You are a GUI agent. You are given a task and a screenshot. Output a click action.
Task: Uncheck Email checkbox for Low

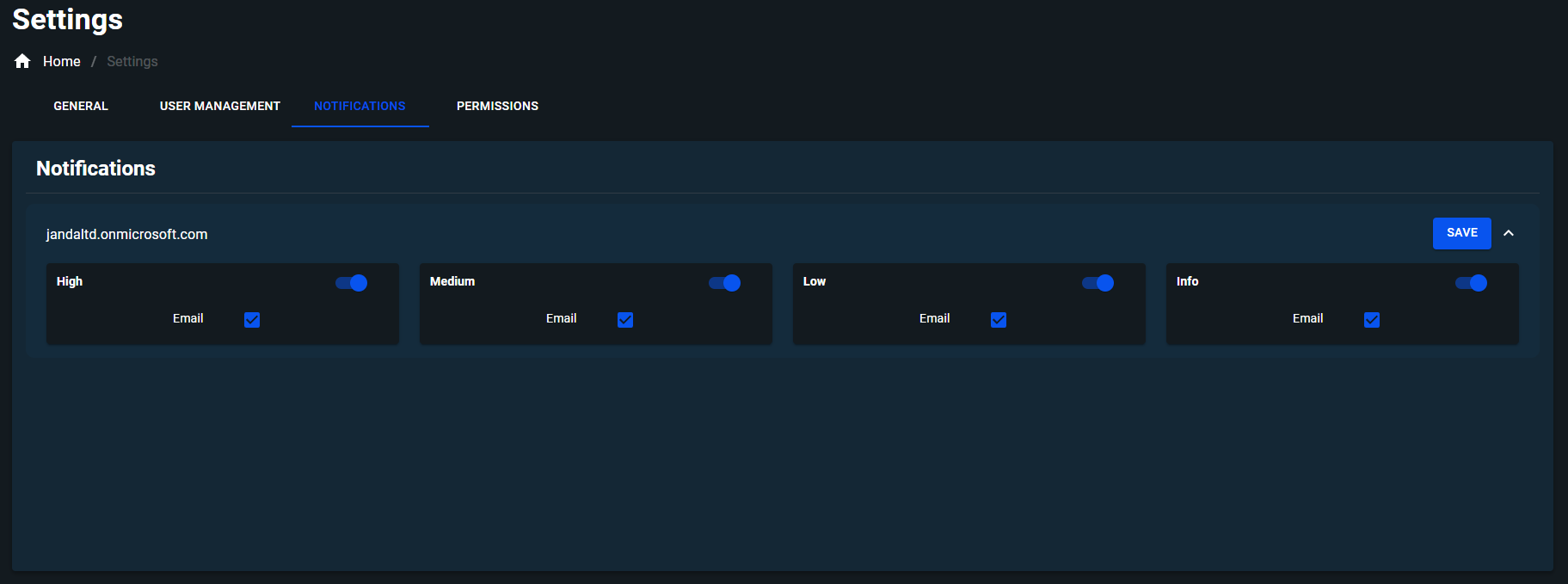[x=999, y=320]
